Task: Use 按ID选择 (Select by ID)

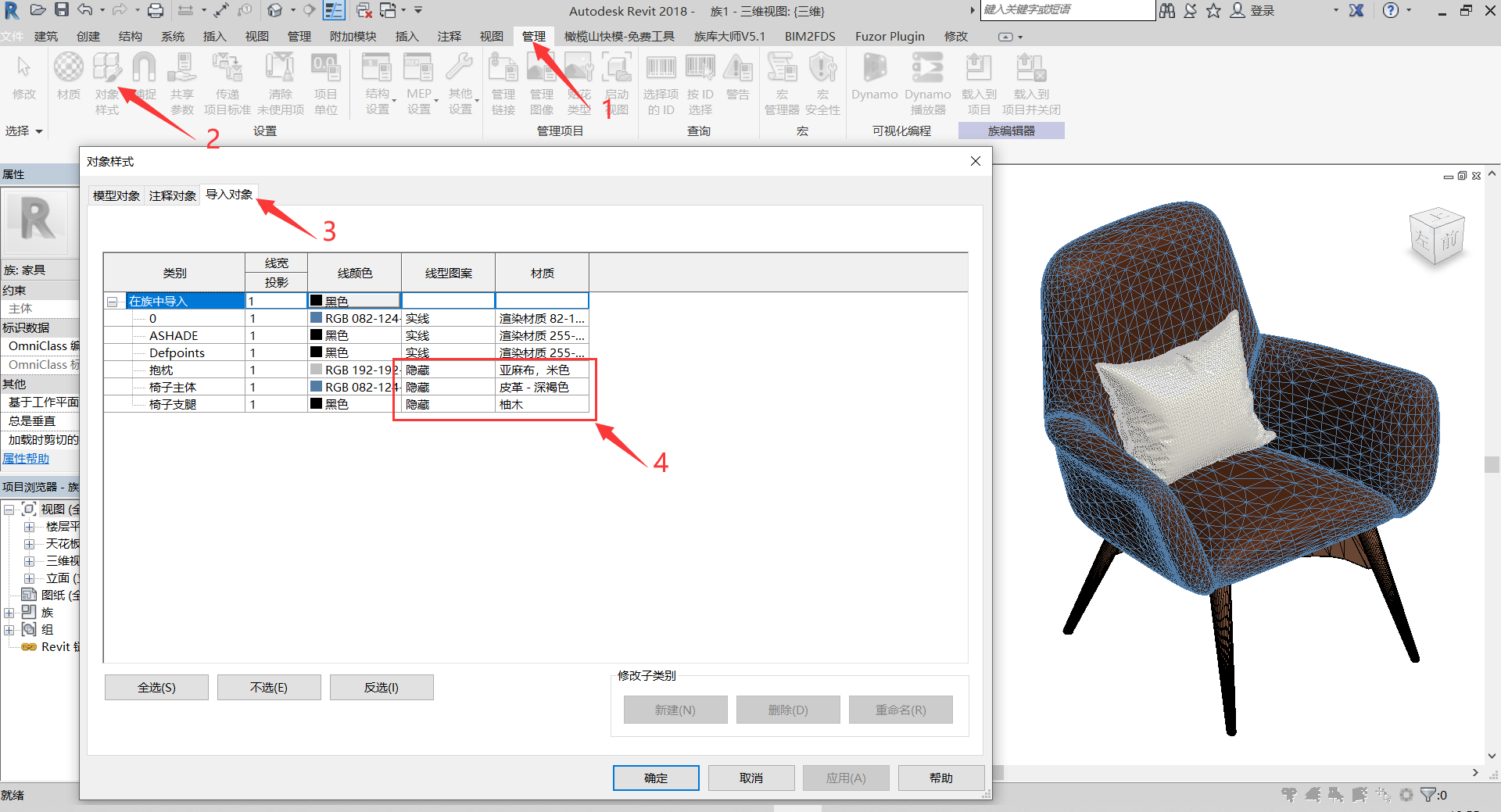Action: pyautogui.click(x=700, y=82)
